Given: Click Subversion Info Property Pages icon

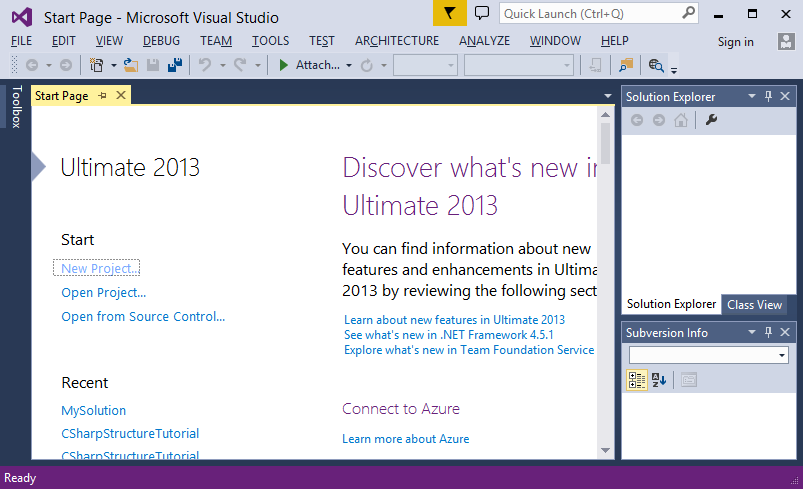Looking at the screenshot, I should pyautogui.click(x=689, y=380).
